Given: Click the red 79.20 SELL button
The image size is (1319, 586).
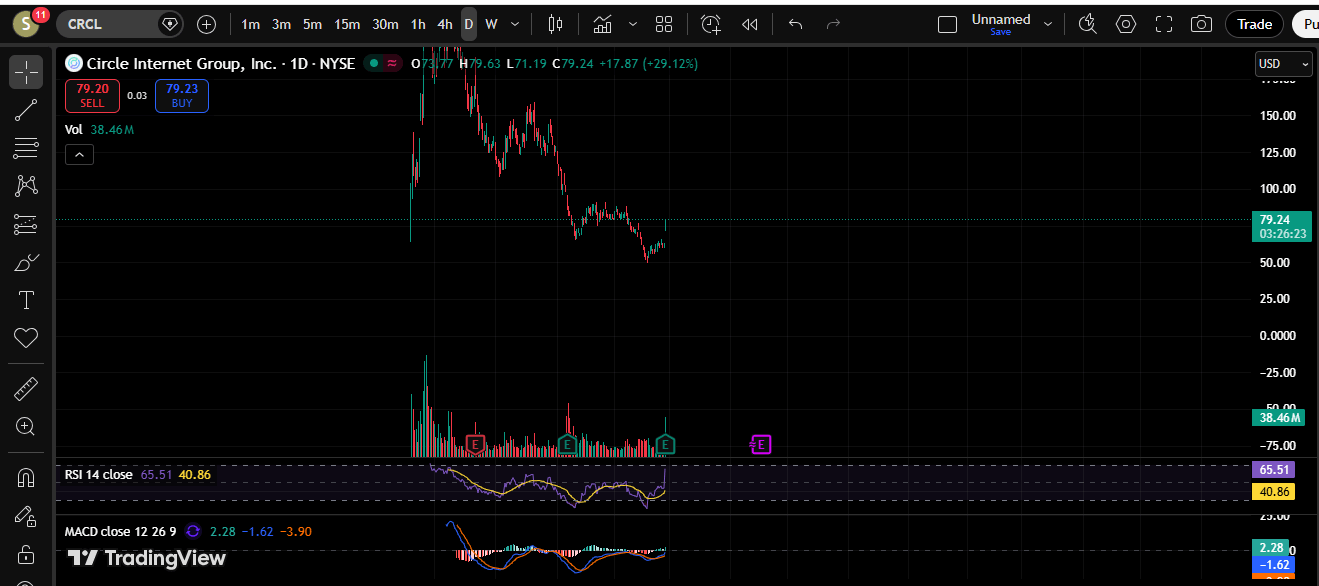Looking at the screenshot, I should [92, 95].
